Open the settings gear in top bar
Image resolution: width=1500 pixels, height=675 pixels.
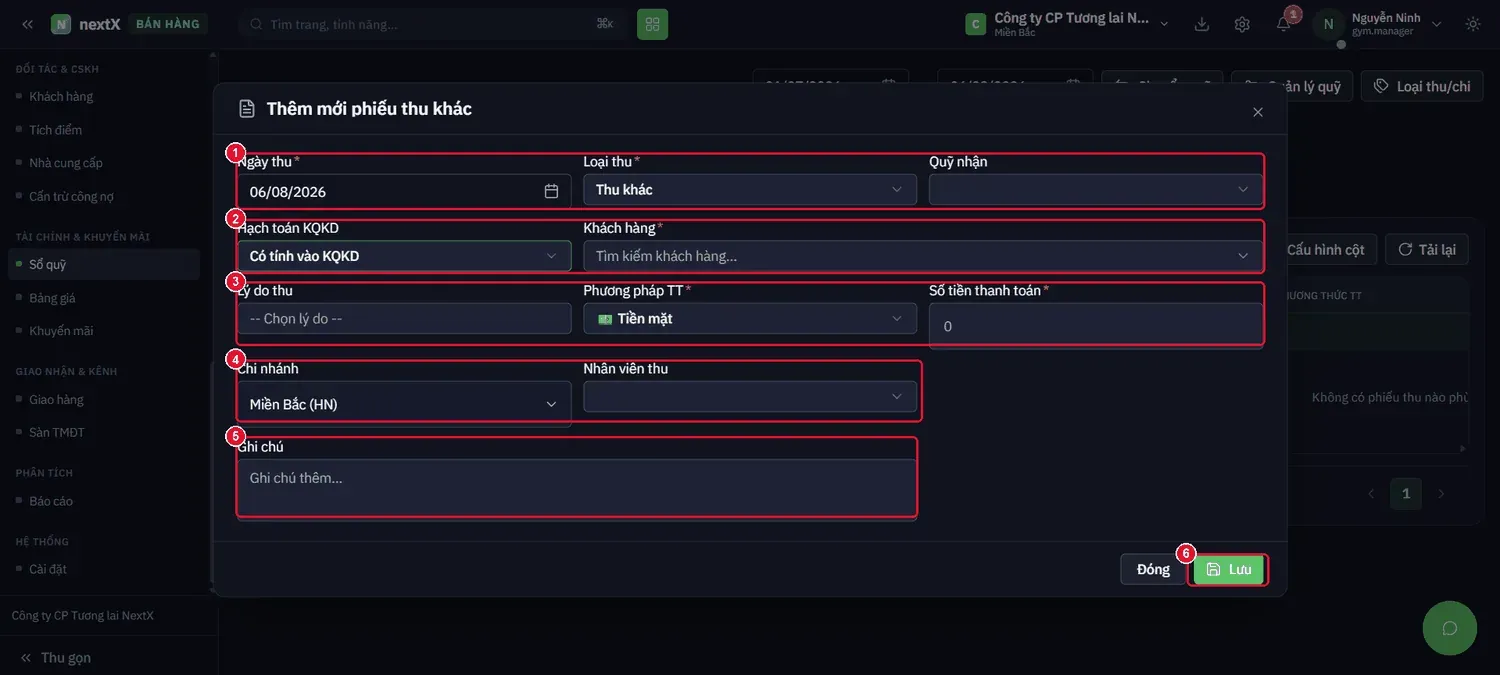pos(1242,24)
